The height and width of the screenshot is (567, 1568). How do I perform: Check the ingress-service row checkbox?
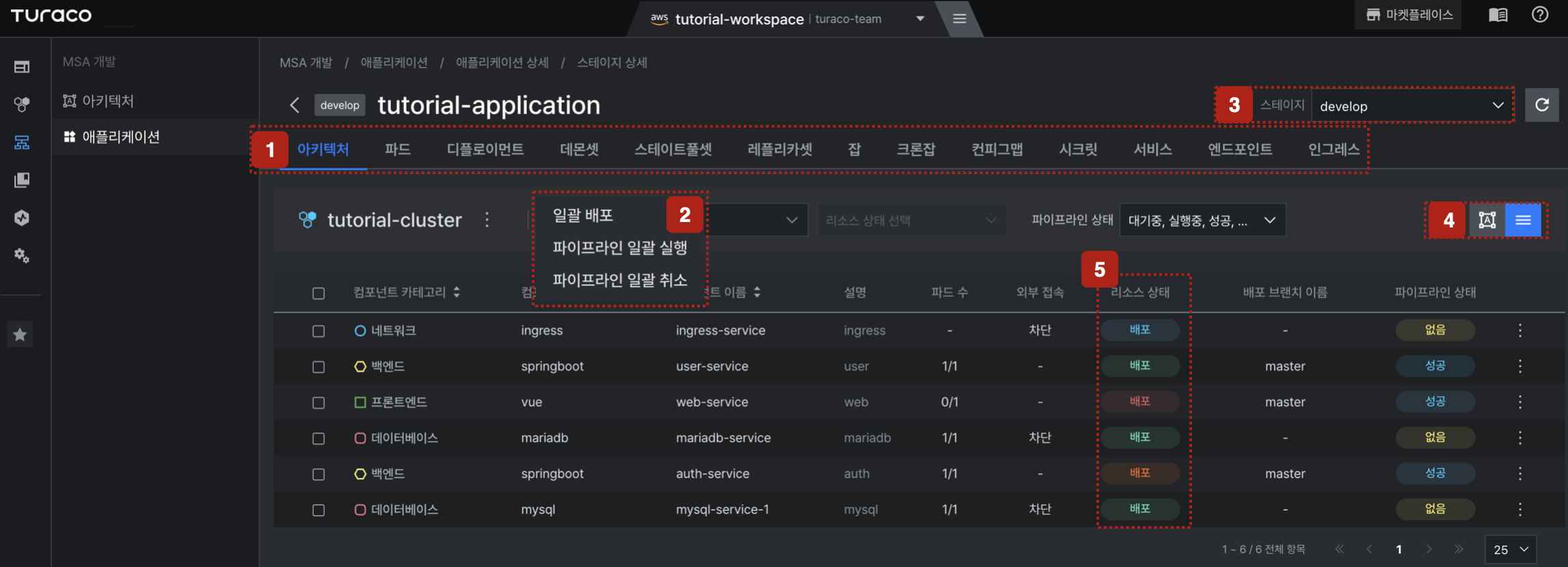[319, 331]
